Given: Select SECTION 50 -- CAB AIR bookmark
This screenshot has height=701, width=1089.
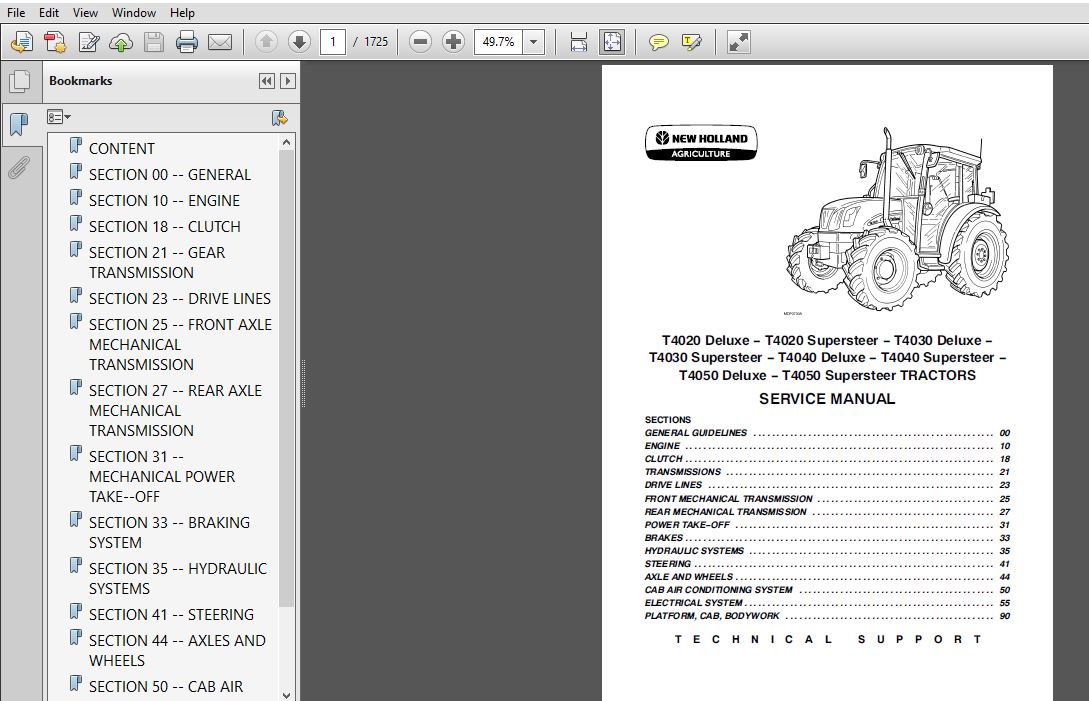Looking at the screenshot, I should coord(166,686).
